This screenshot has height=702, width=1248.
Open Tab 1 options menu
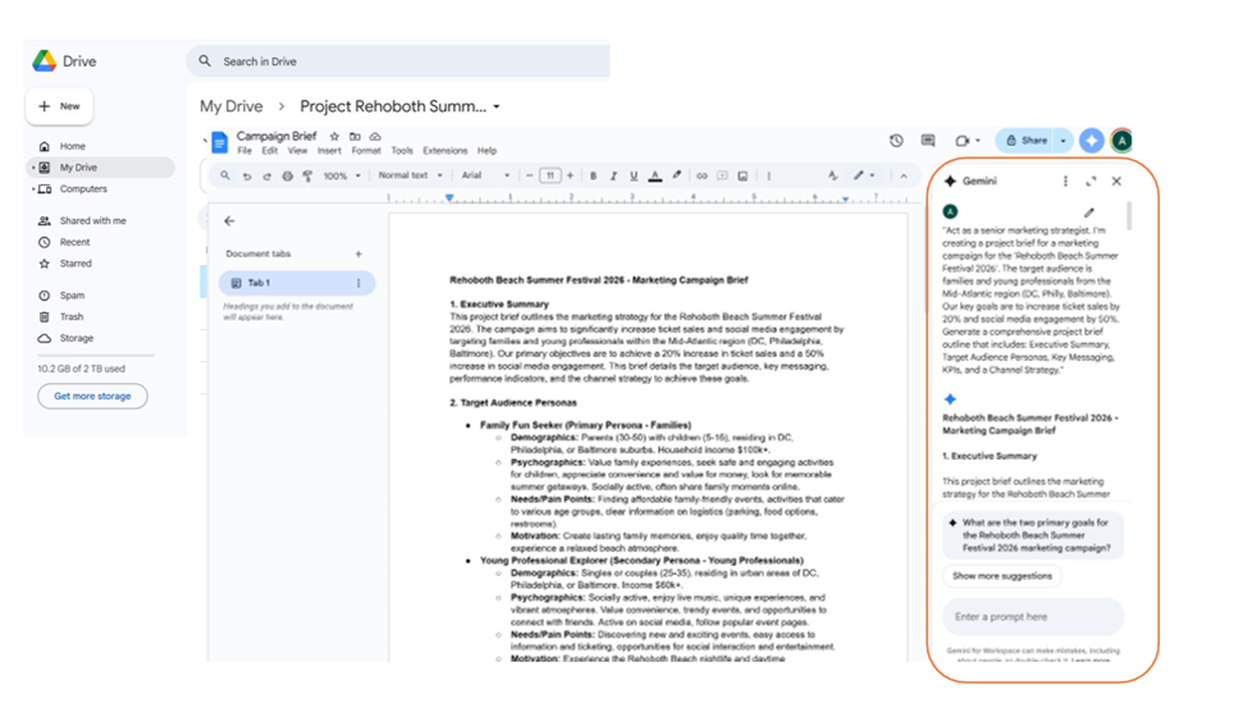[x=359, y=283]
